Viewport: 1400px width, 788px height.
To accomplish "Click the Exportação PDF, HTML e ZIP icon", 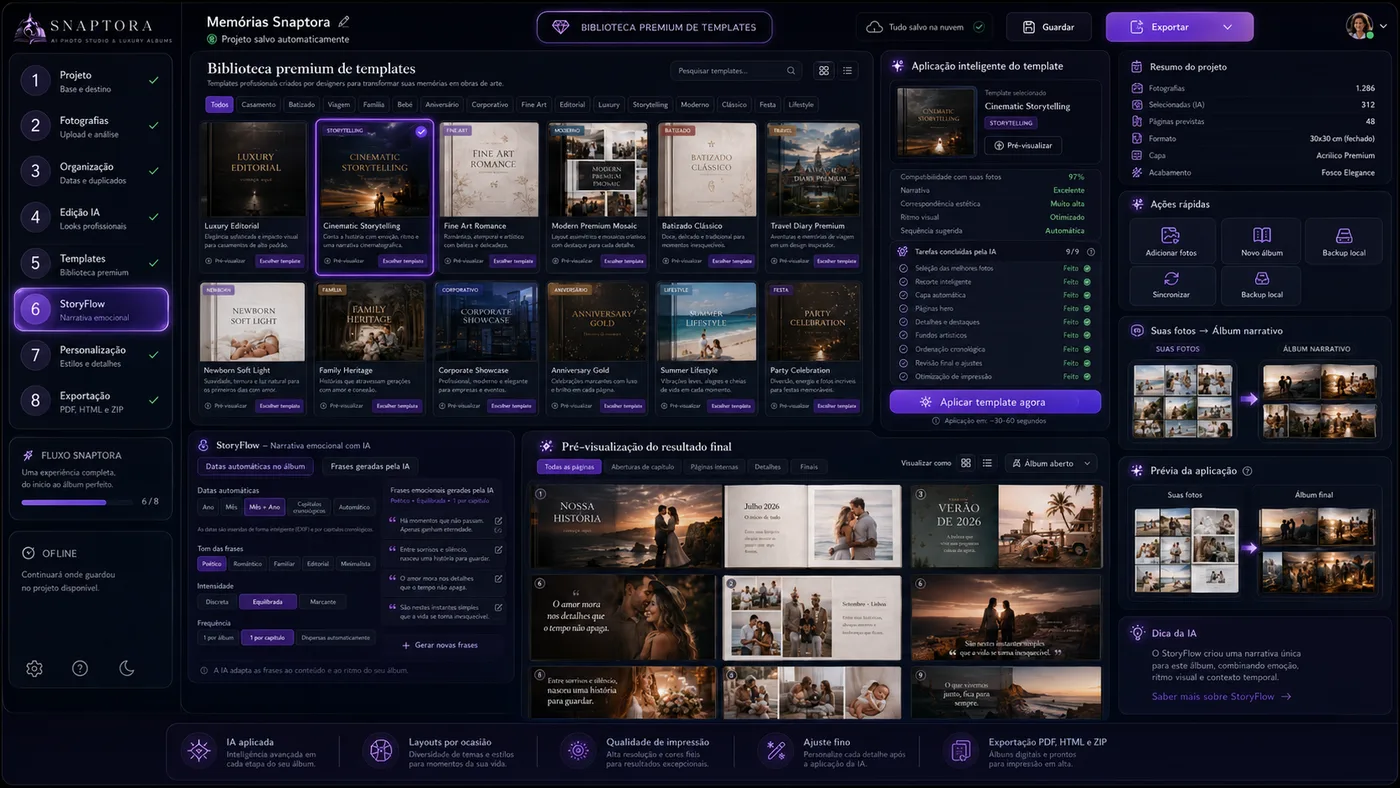I will (x=961, y=750).
